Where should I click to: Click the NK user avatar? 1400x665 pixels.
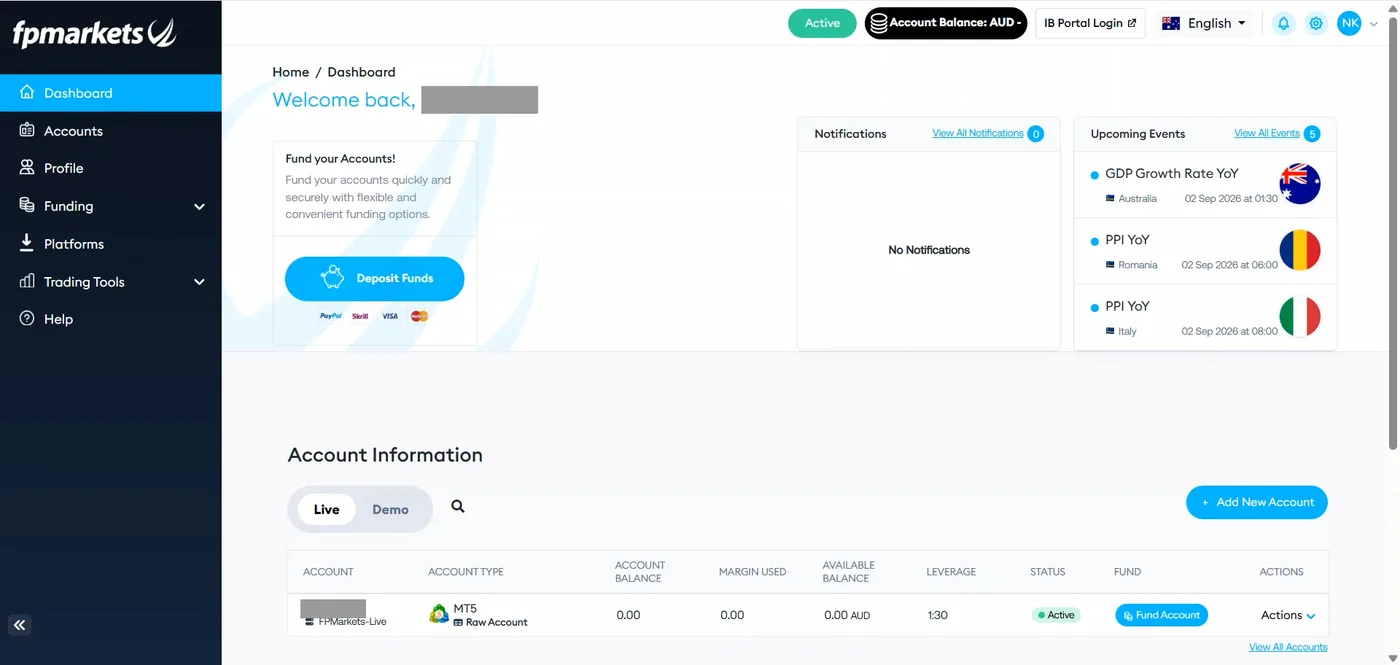(x=1349, y=23)
